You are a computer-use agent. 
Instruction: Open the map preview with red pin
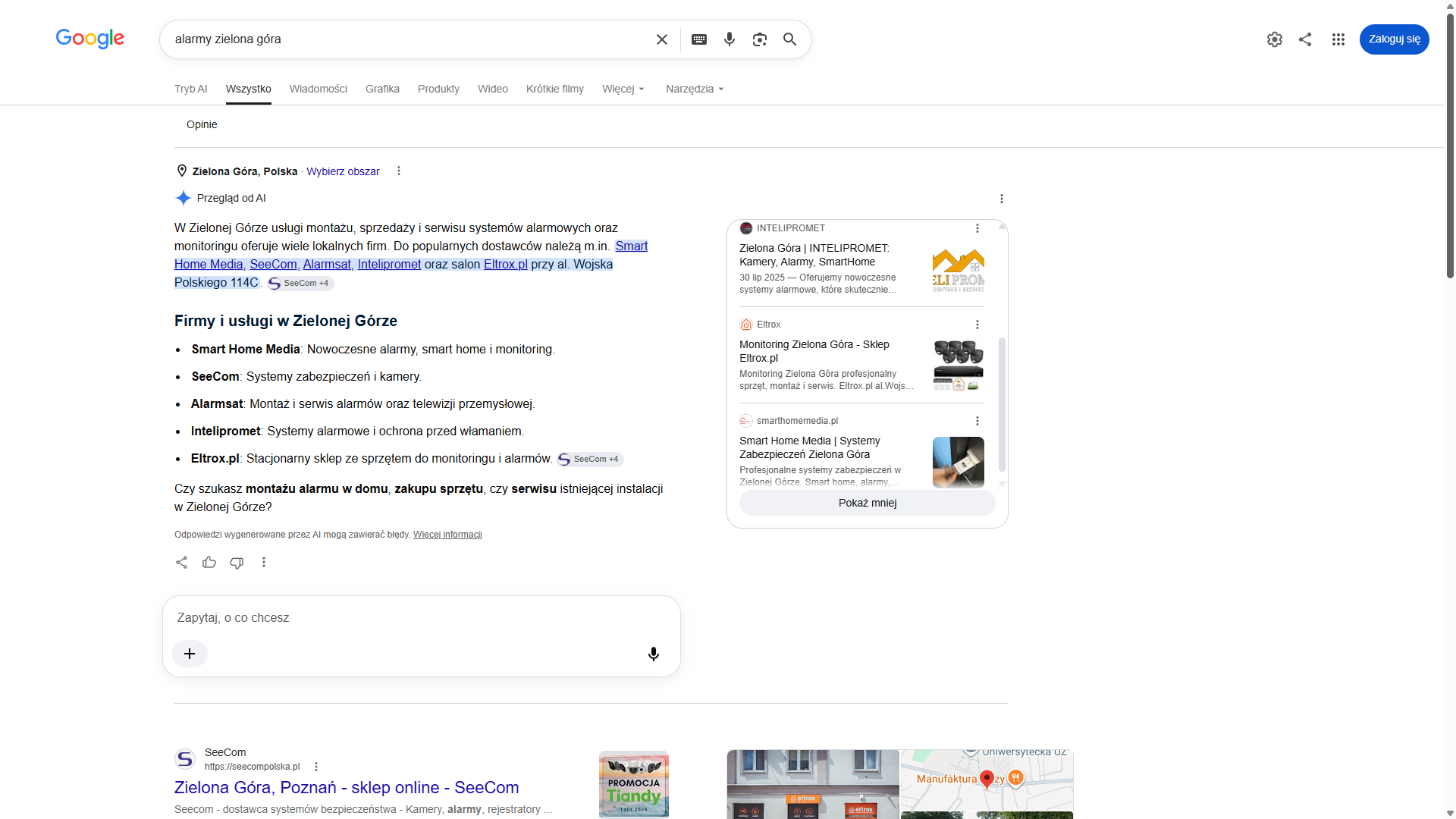(x=987, y=780)
